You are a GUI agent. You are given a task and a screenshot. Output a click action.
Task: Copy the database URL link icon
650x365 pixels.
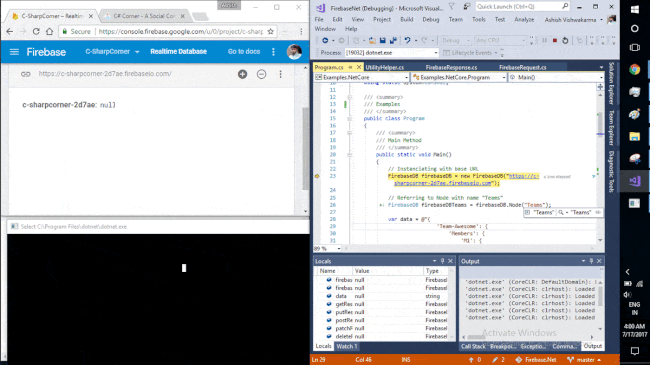point(26,74)
